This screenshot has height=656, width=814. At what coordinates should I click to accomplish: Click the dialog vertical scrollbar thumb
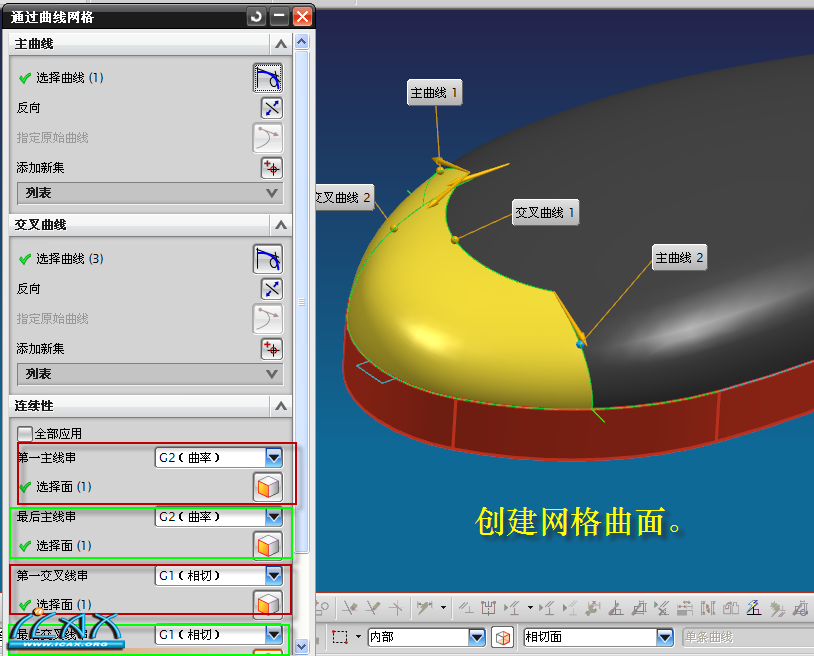click(302, 302)
